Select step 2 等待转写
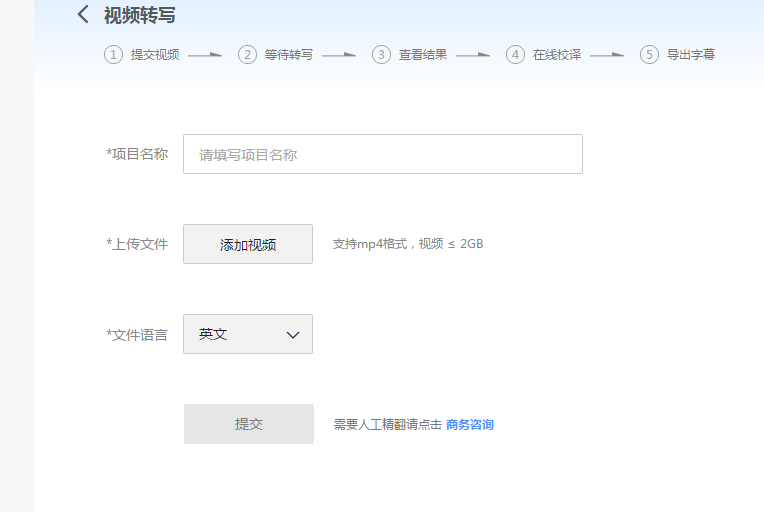The height and width of the screenshot is (512, 764). 276,55
